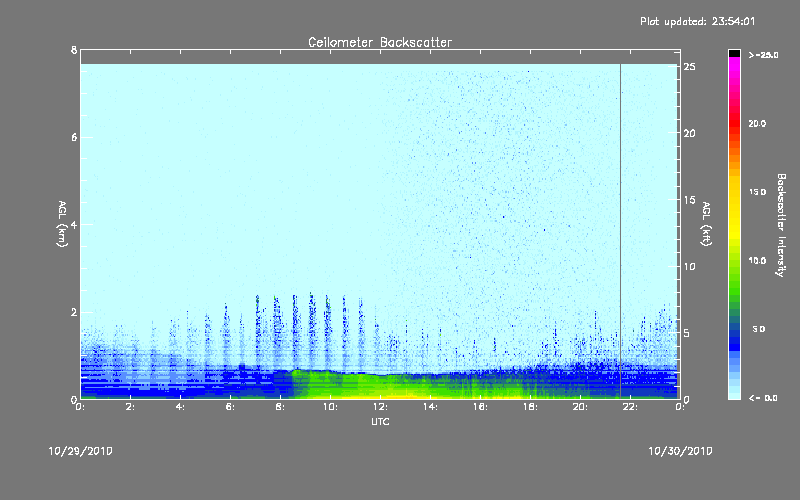This screenshot has height=500, width=800.
Task: Click the 20 kft tick label on right axis
Action: click(689, 133)
